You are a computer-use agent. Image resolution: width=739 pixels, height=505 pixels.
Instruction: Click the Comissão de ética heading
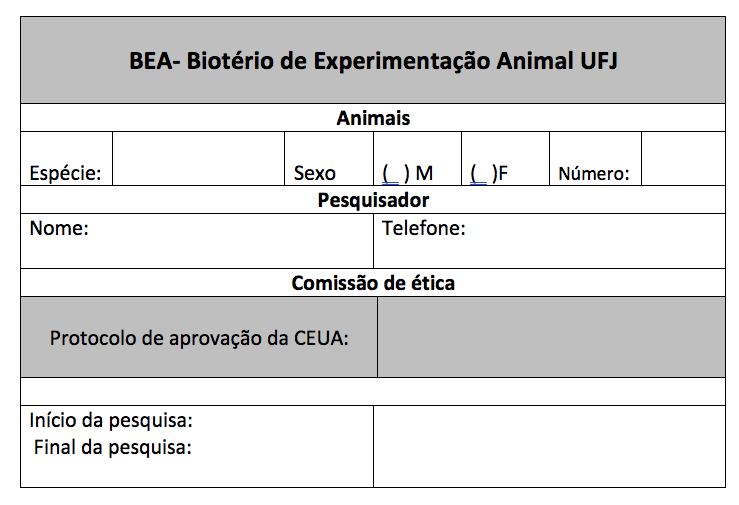click(x=373, y=283)
